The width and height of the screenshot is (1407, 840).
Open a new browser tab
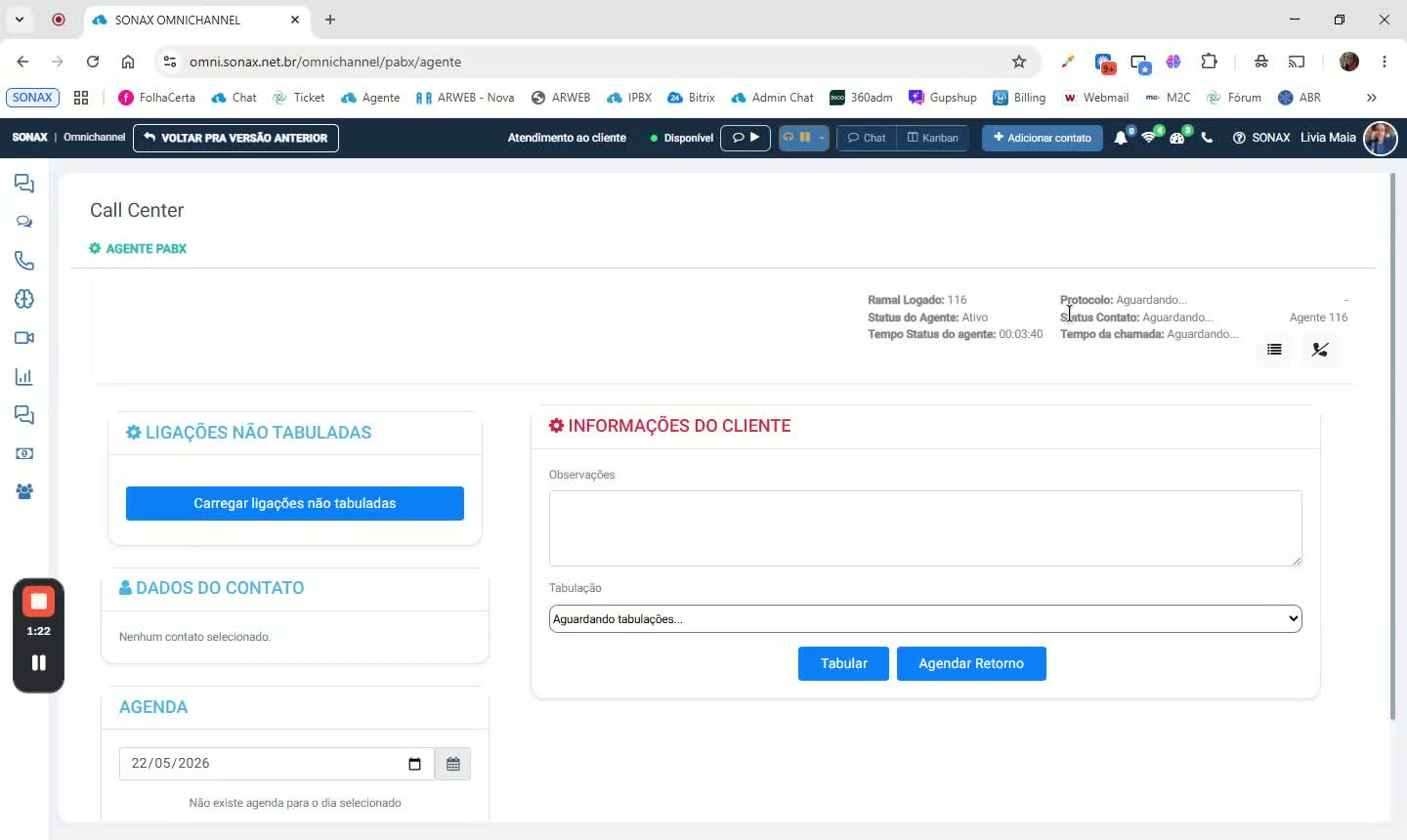(330, 20)
